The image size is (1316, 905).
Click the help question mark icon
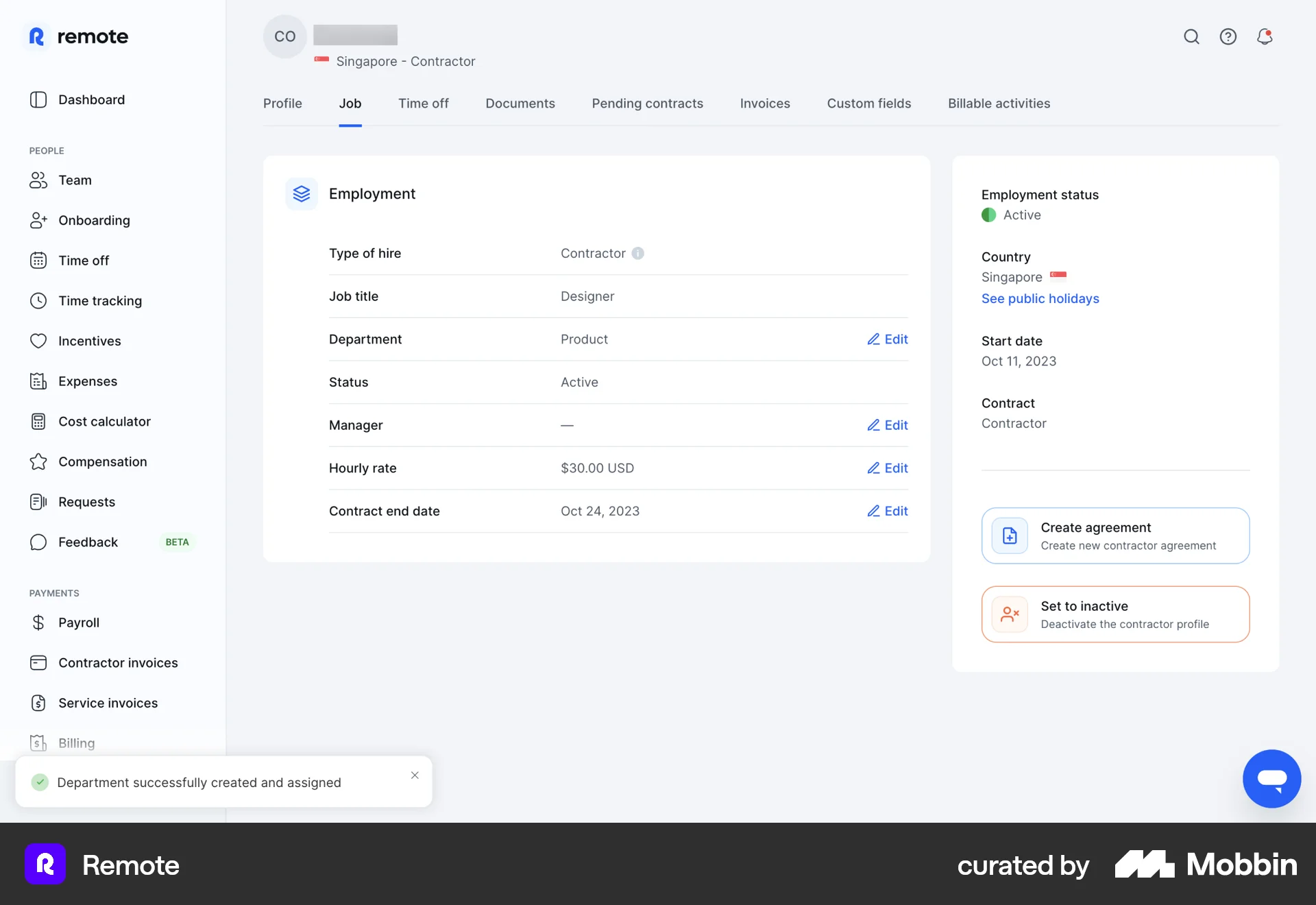1228,36
